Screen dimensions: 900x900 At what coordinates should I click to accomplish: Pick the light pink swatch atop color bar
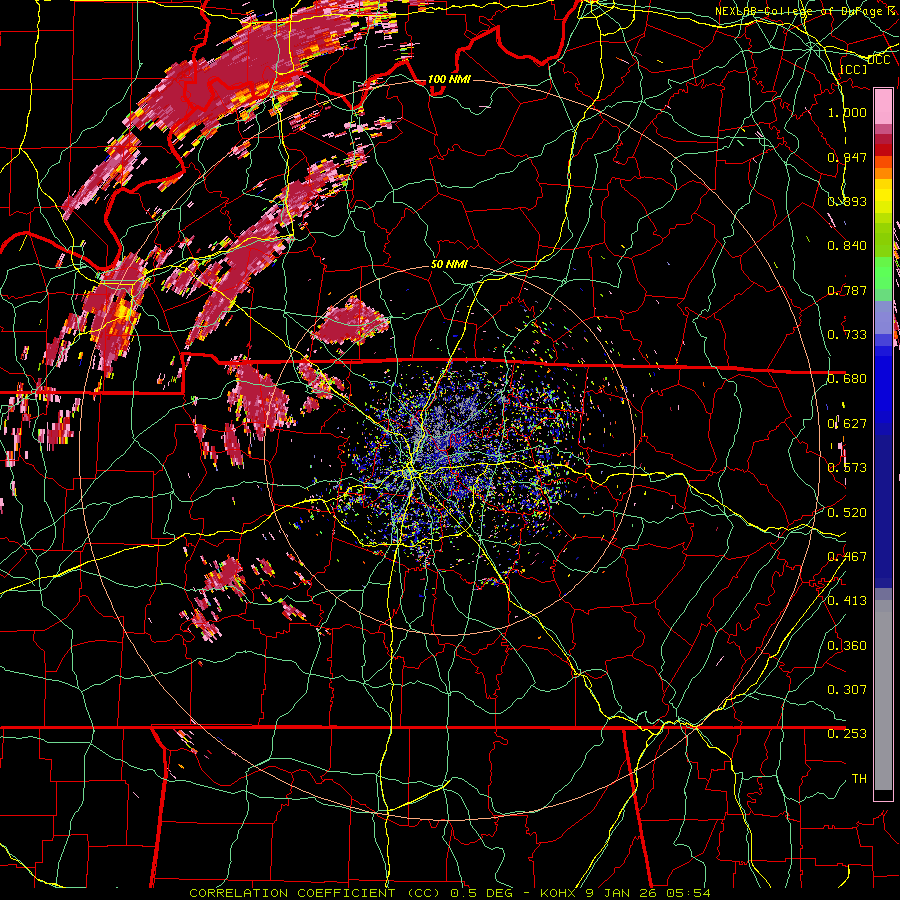click(883, 106)
